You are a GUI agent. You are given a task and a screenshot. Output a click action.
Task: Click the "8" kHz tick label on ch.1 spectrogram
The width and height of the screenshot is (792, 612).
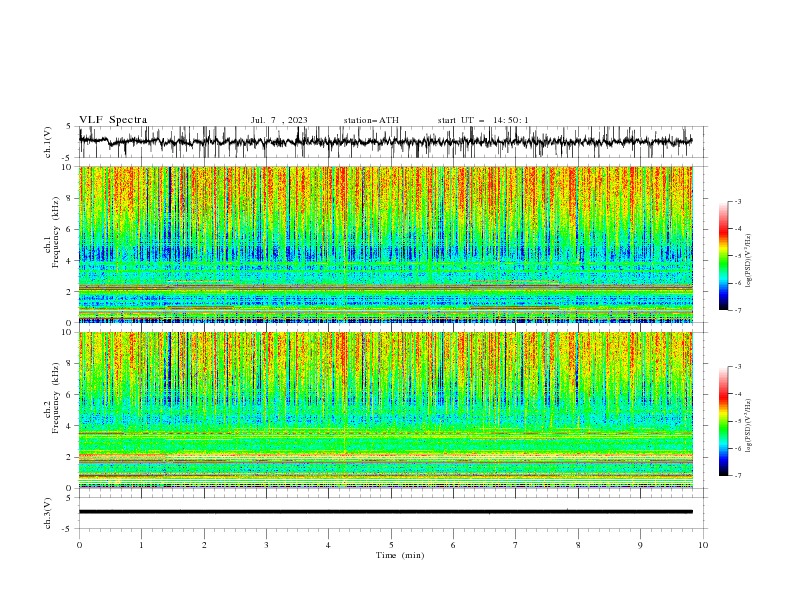pos(70,198)
